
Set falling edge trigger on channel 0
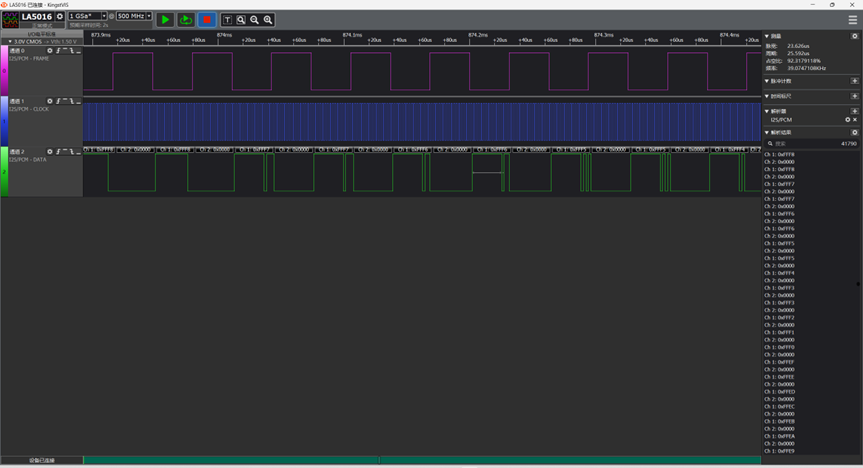(72, 51)
